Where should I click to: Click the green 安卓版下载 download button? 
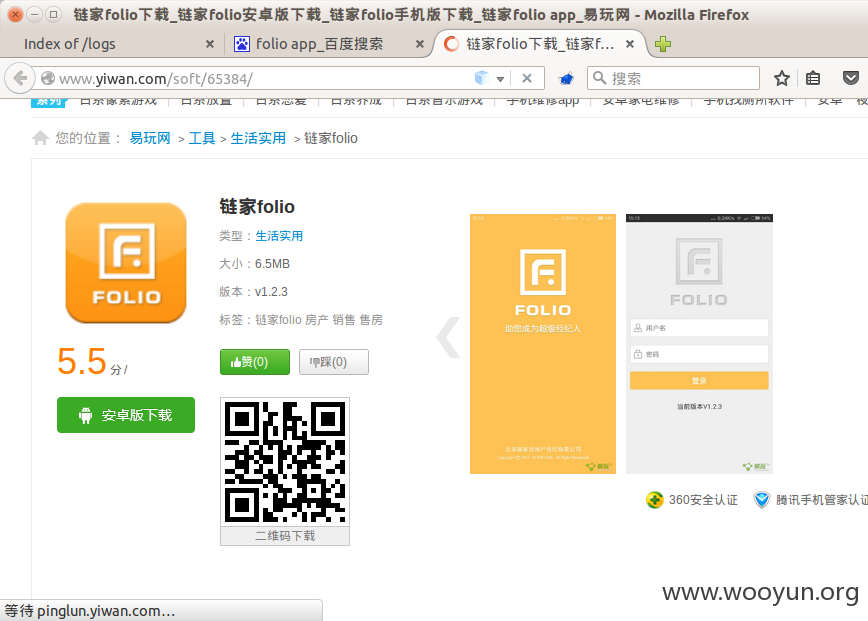pos(126,415)
